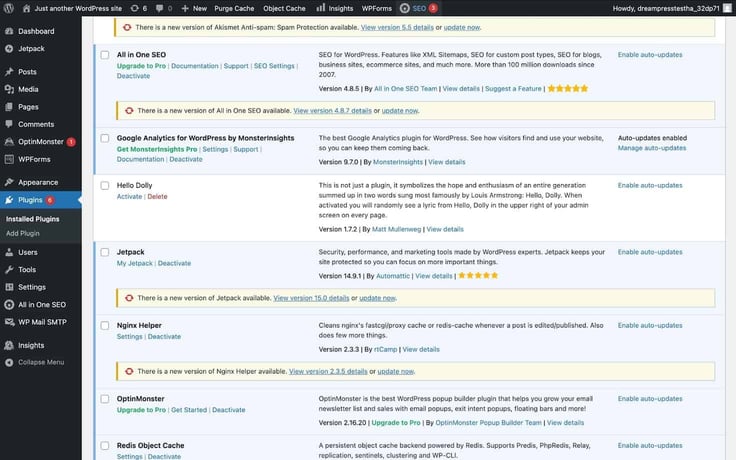Click Suggest a Feature link

513,89
